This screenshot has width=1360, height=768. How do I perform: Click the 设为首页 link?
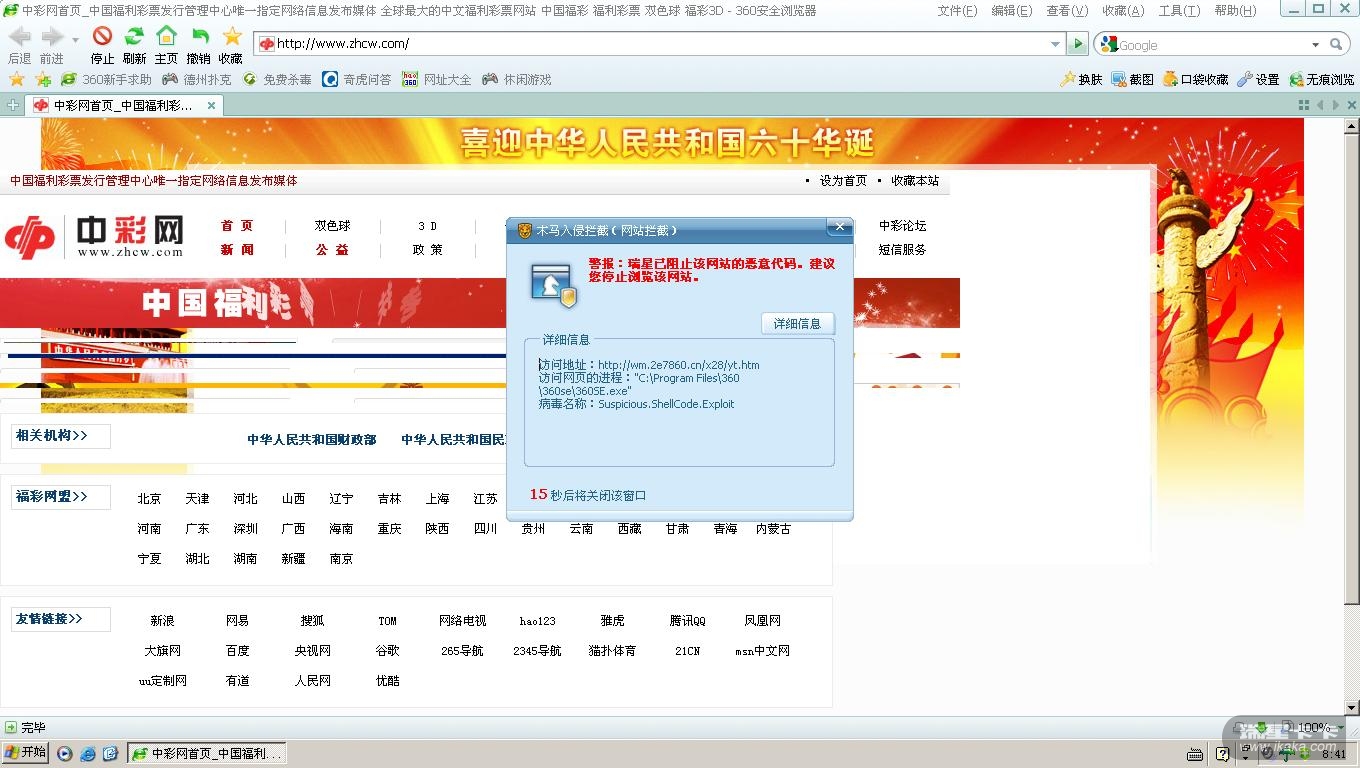(x=843, y=181)
